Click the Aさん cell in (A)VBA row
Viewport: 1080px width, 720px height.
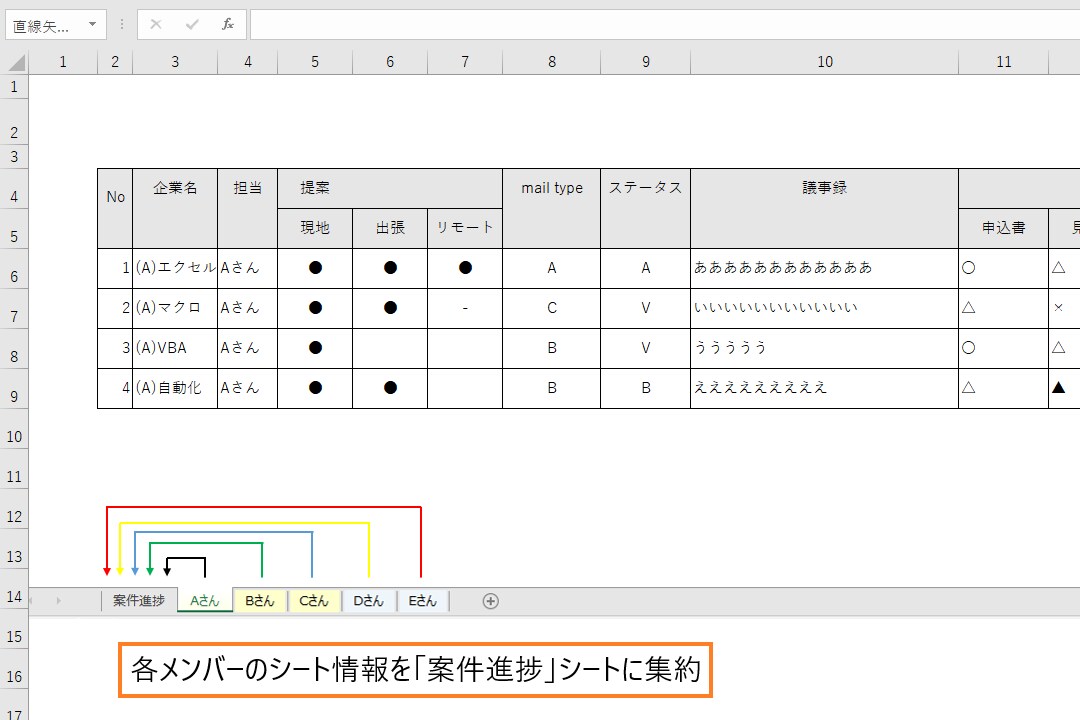247,348
